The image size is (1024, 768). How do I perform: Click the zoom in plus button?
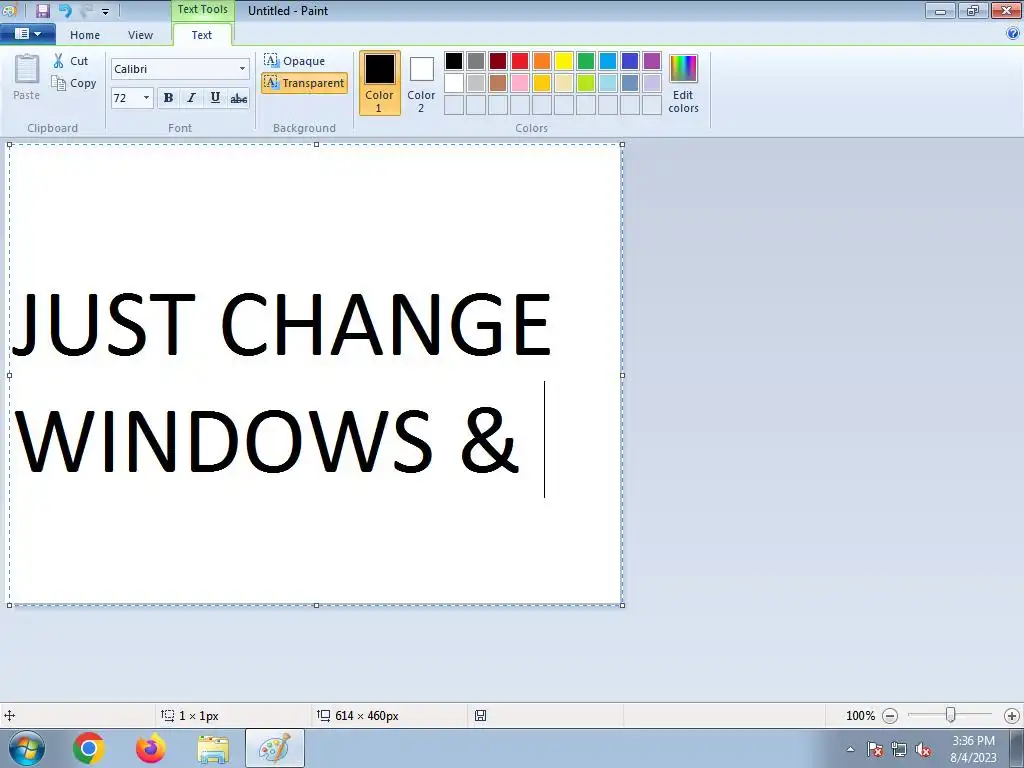point(1012,716)
